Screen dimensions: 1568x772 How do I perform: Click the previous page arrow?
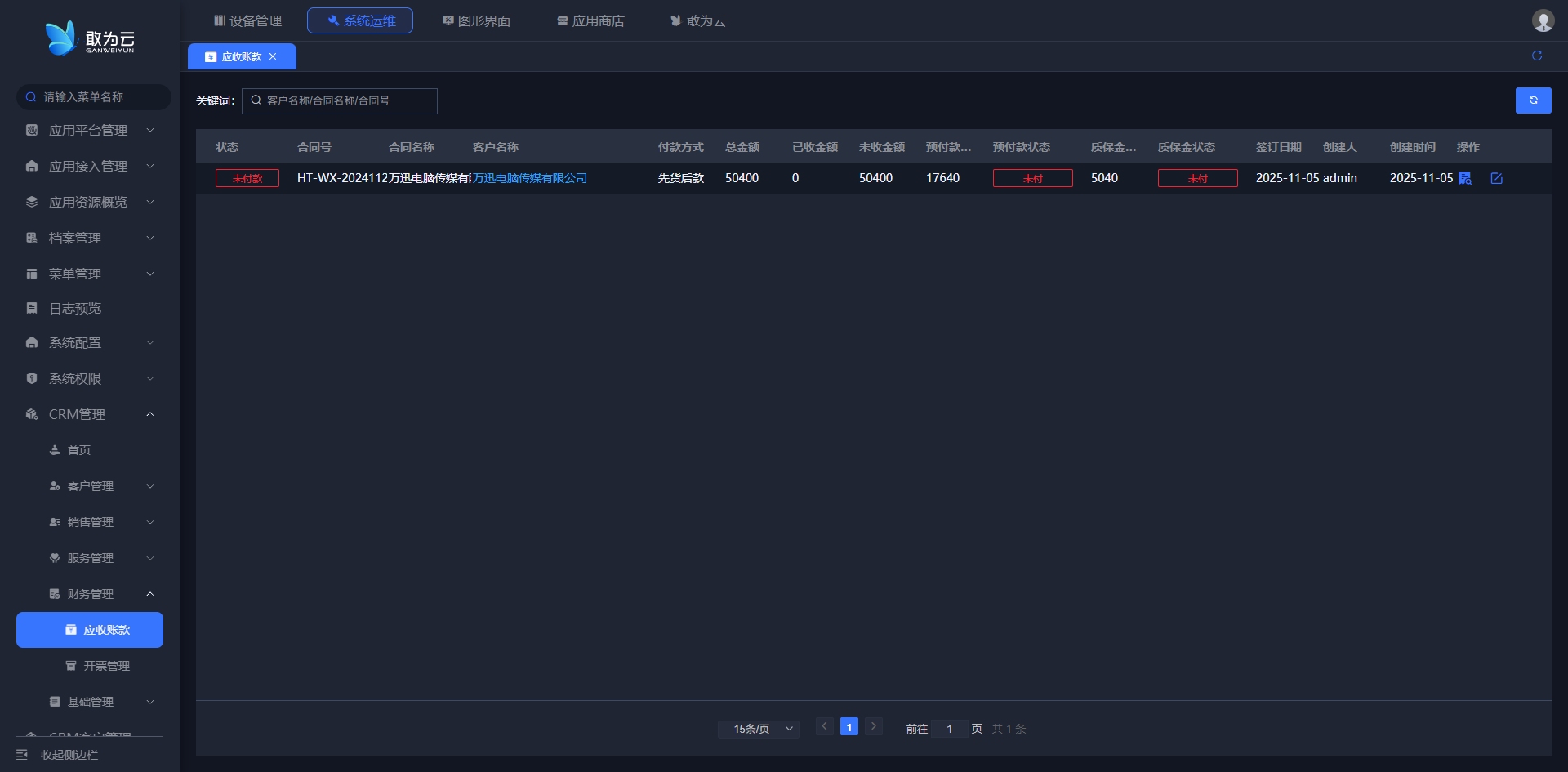825,726
